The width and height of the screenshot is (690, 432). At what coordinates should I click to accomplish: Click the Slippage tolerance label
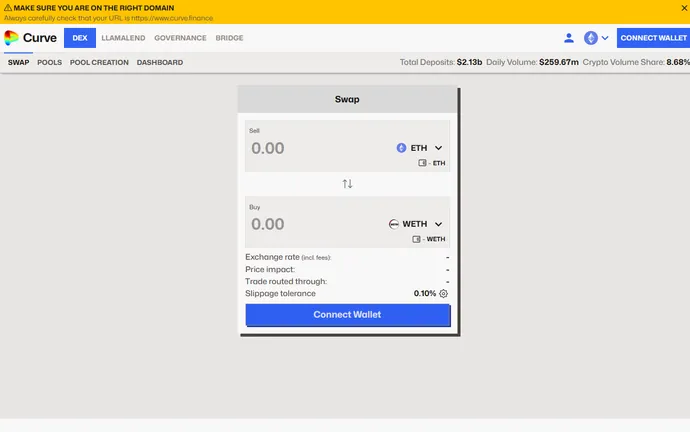pos(280,293)
